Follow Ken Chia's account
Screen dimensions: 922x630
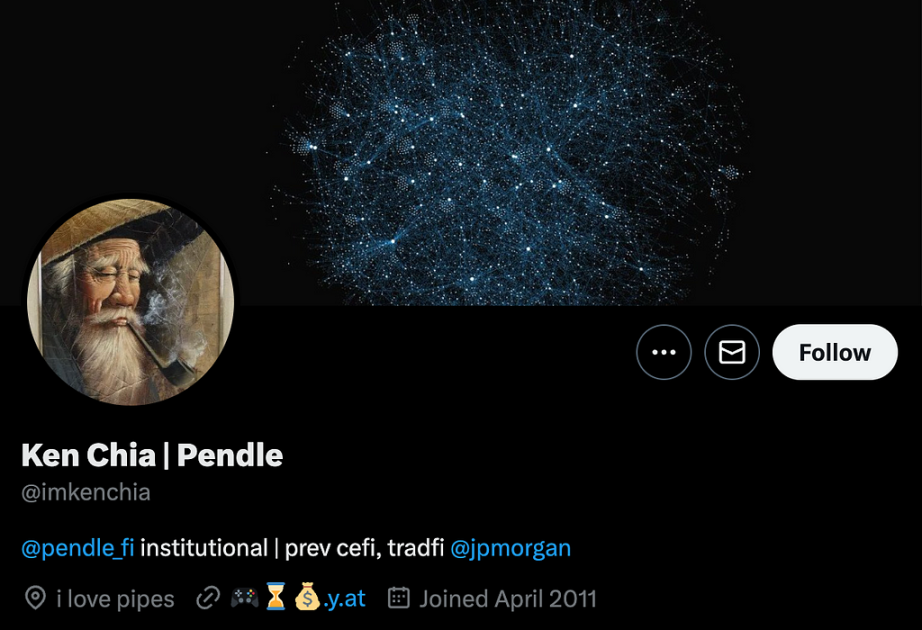(834, 352)
